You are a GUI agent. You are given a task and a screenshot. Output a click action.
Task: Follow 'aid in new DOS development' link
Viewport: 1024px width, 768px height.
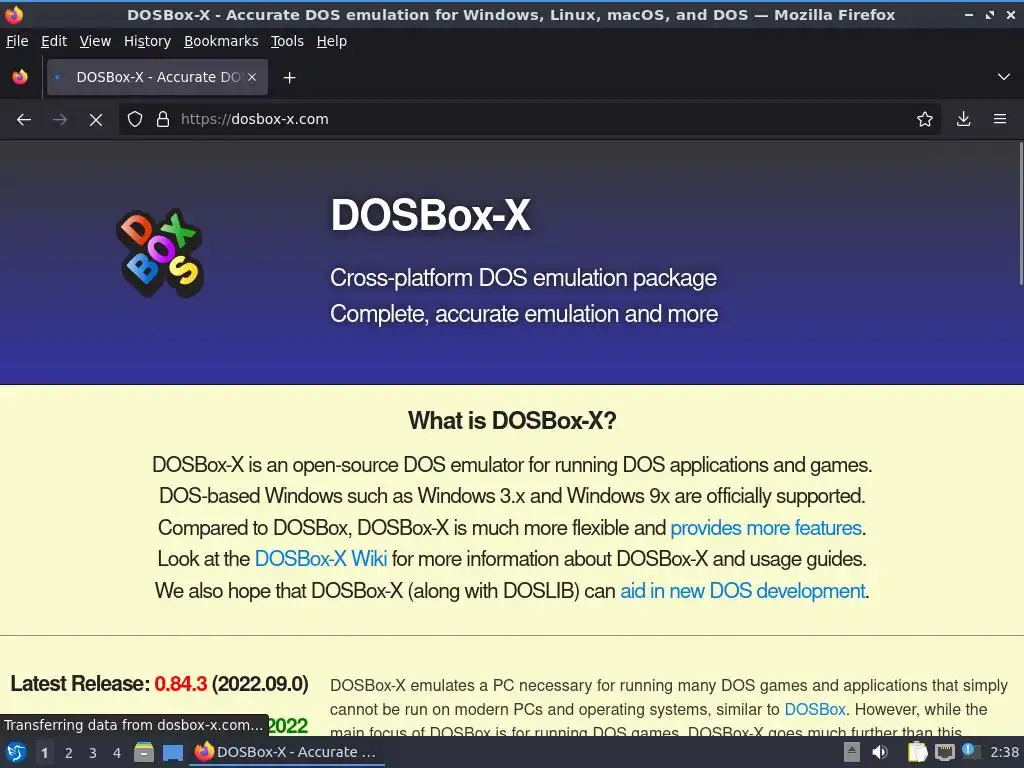click(743, 591)
